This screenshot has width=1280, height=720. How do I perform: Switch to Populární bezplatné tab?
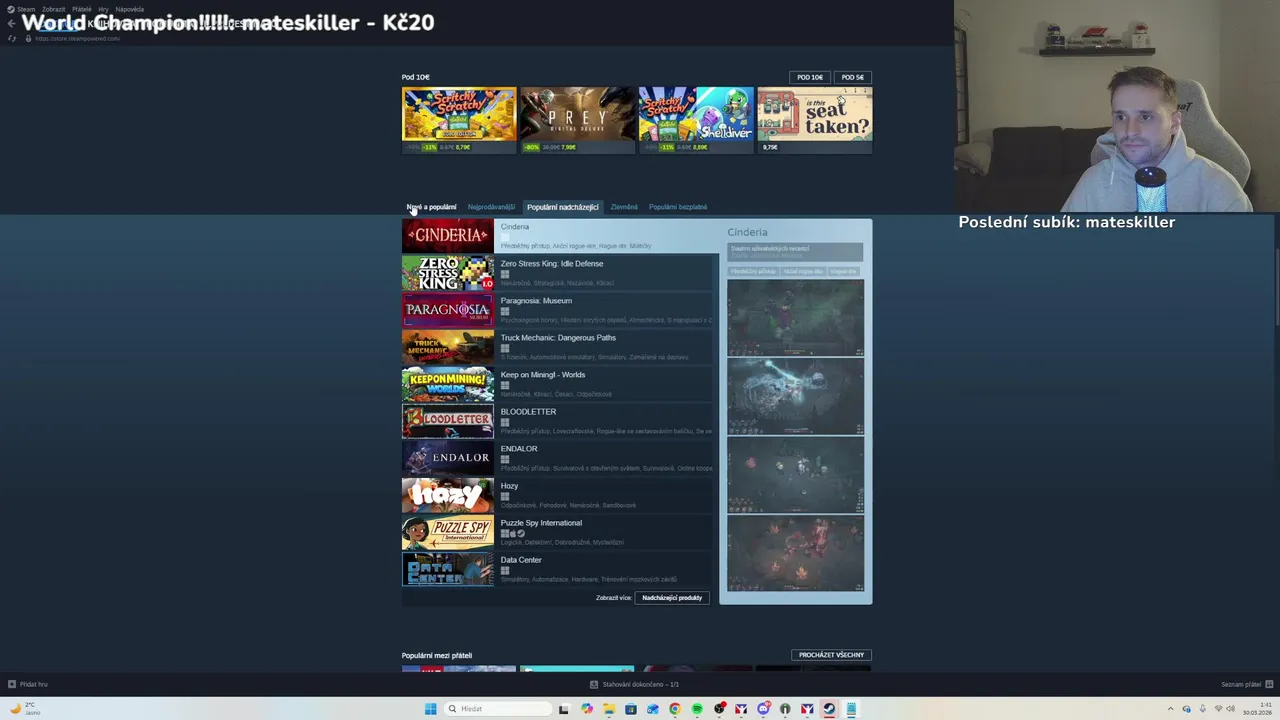click(678, 207)
